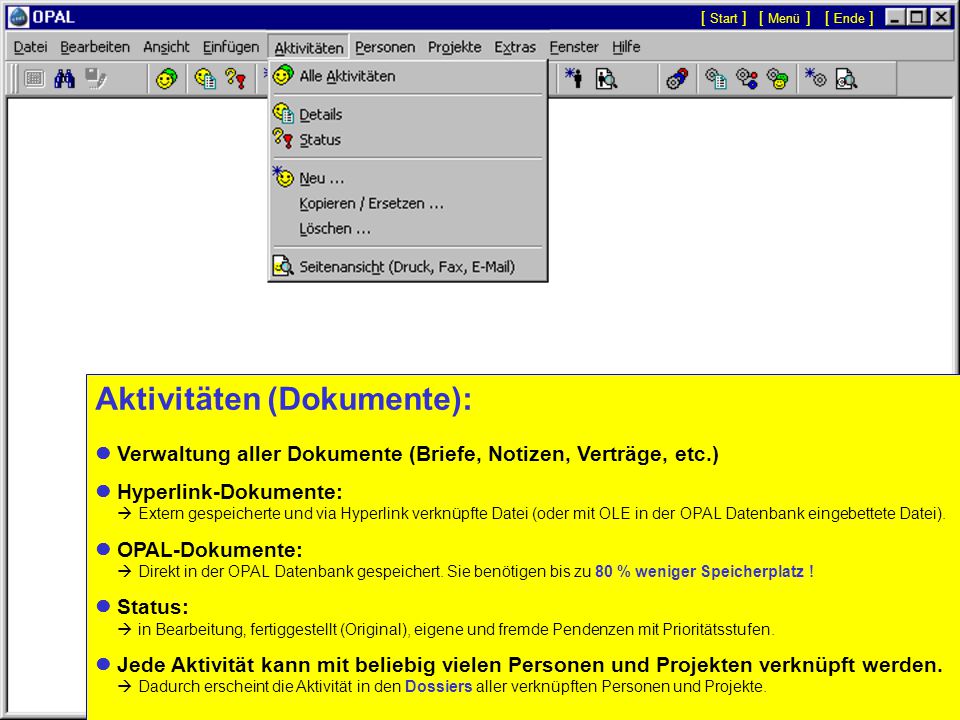Click the question mark status toolbar icon
The height and width of the screenshot is (720, 960).
pos(236,78)
